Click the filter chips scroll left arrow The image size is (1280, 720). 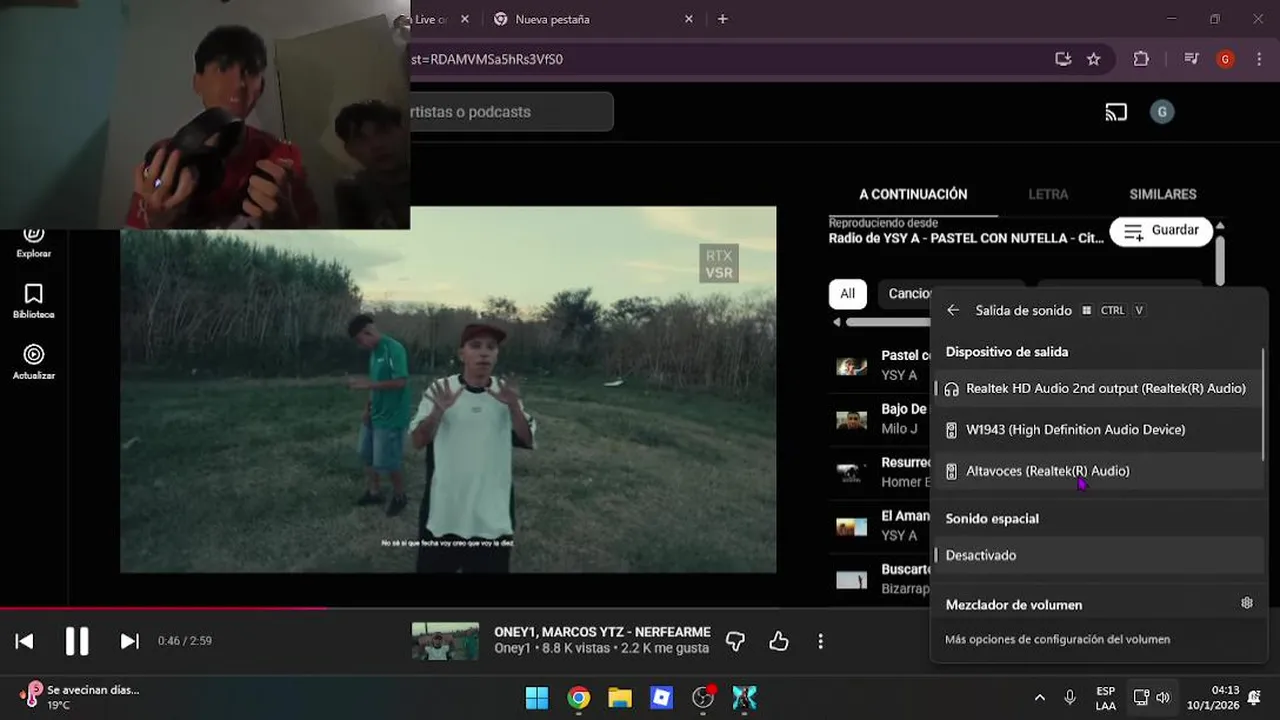click(x=837, y=322)
